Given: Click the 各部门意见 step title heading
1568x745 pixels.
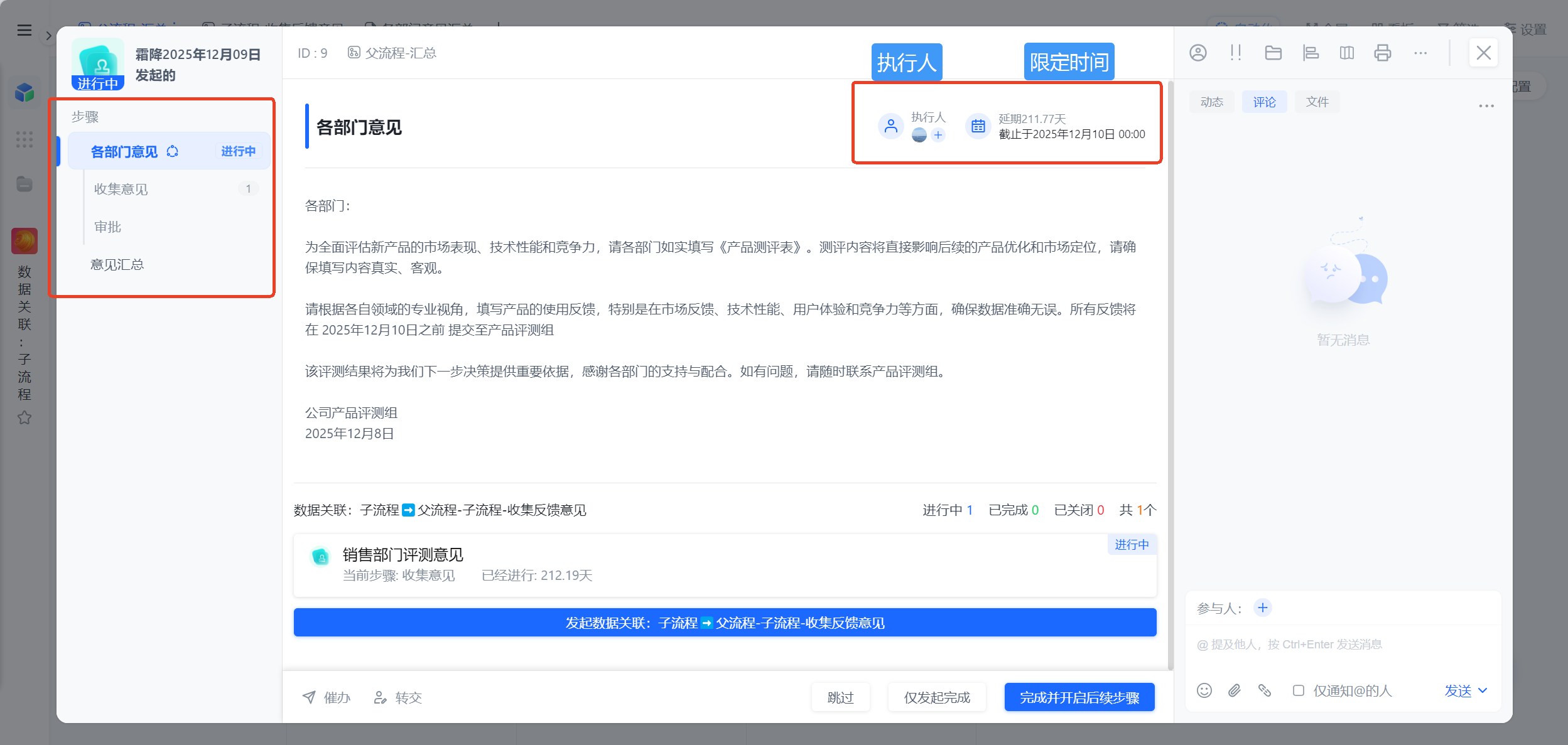Looking at the screenshot, I should (359, 127).
